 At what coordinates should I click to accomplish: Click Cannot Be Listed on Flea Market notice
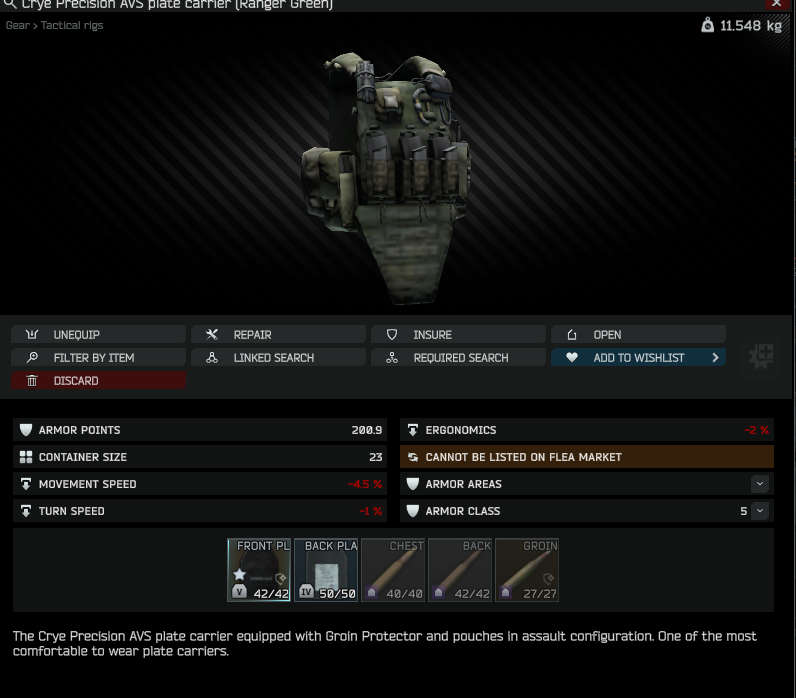point(587,457)
